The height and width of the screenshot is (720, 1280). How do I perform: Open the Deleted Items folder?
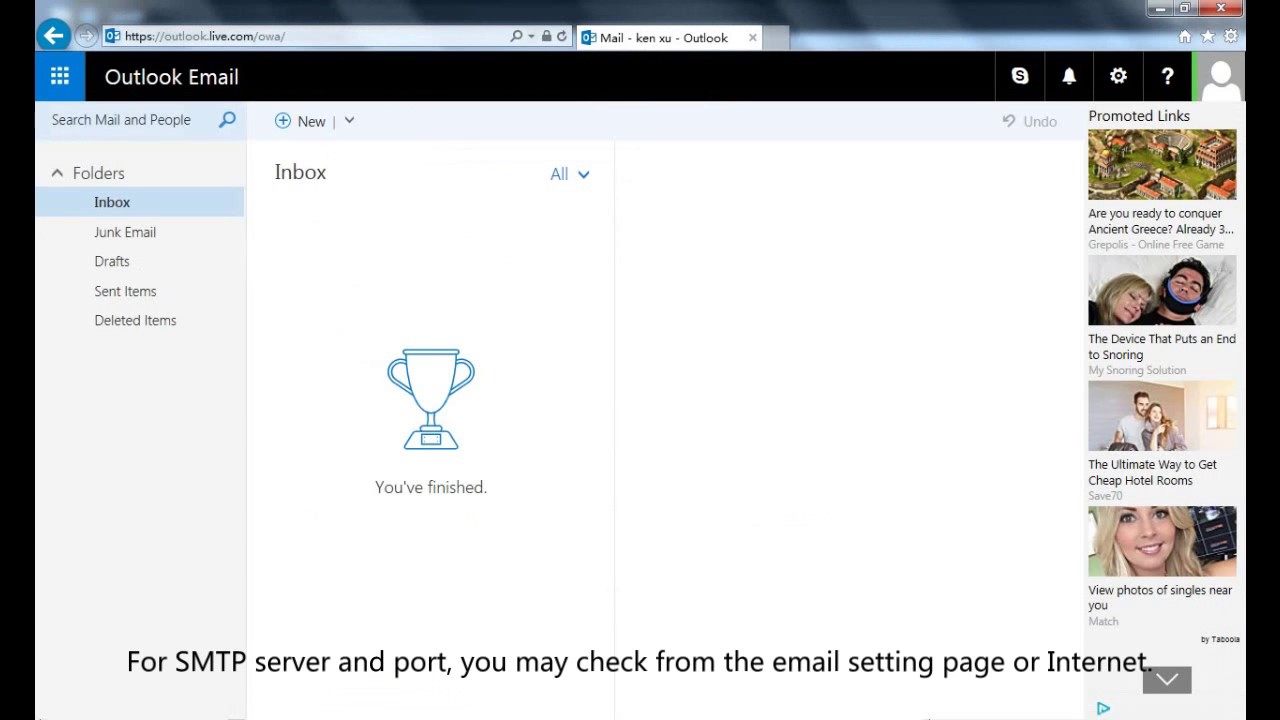coord(135,320)
